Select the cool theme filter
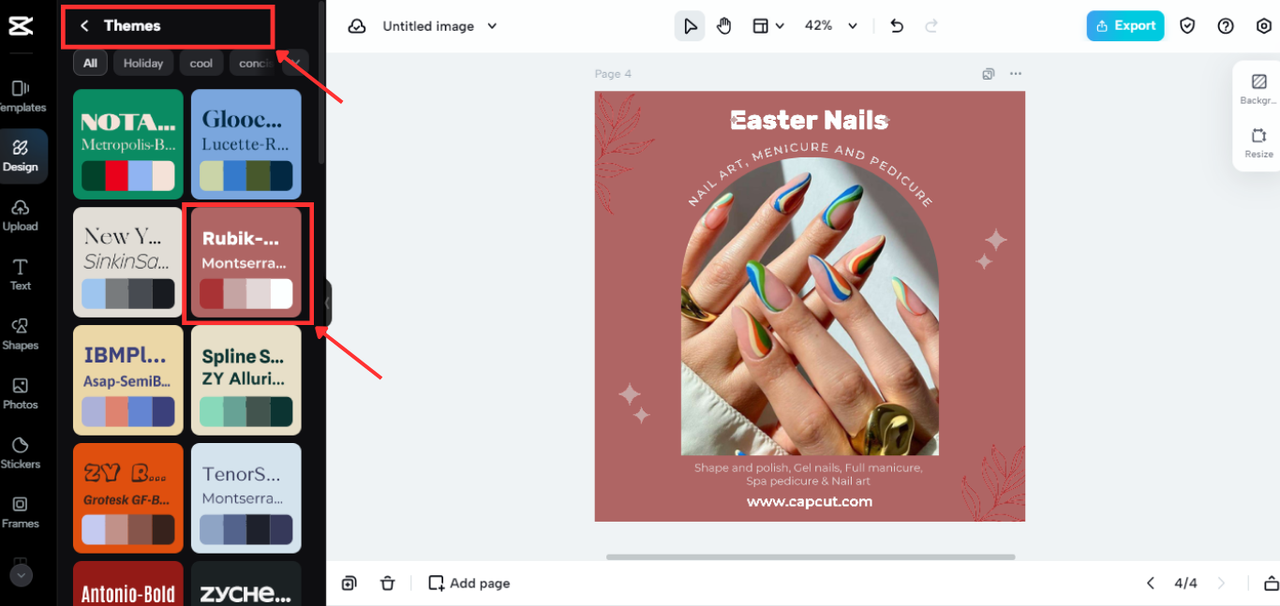 [201, 63]
